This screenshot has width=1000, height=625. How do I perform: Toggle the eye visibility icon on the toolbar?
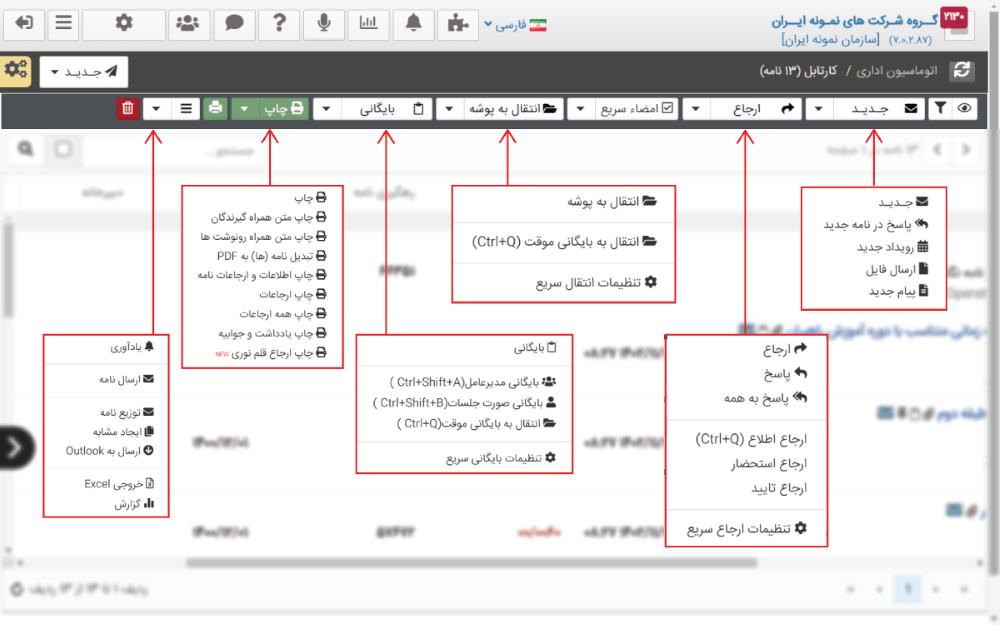[x=963, y=108]
